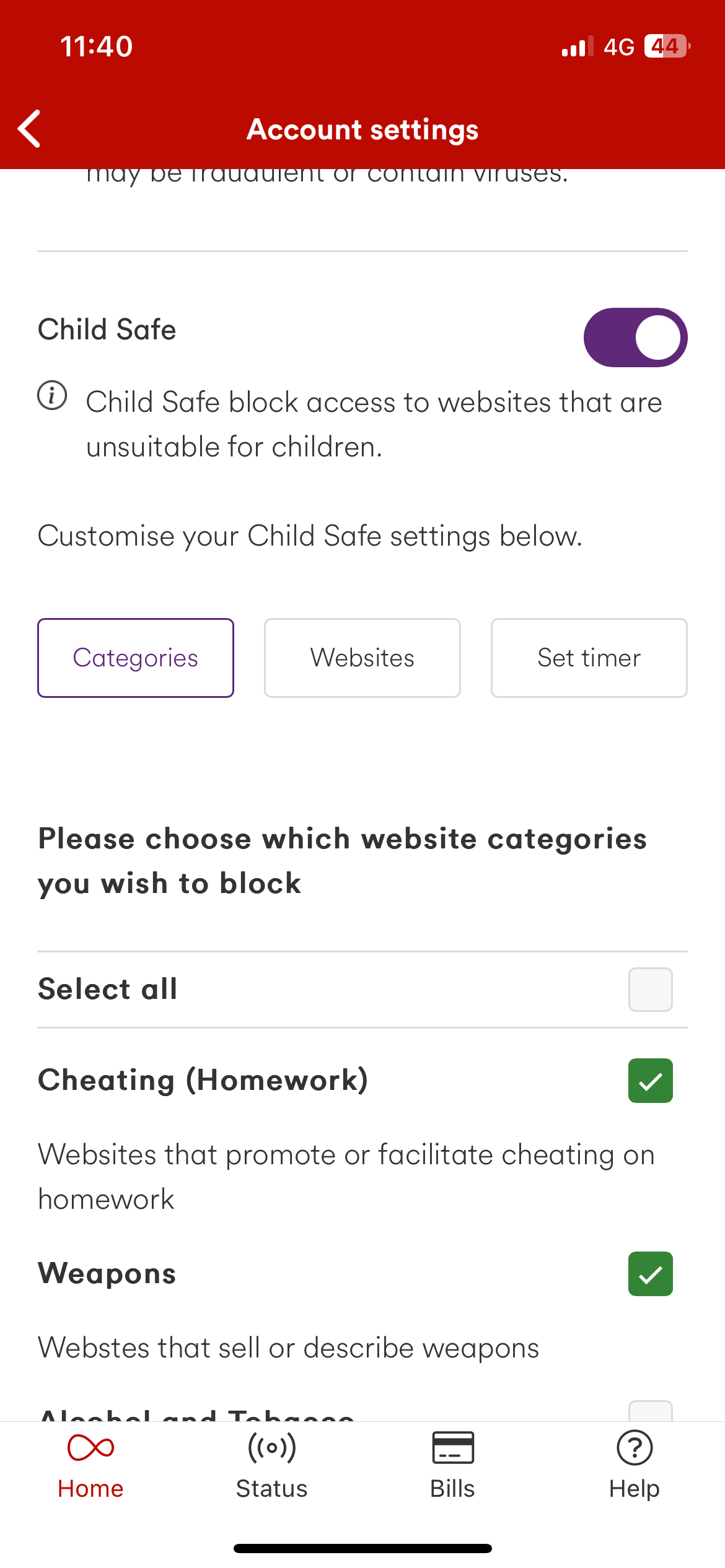Tap the Child Safe info icon
Screen dimensions: 725x1568
pos(52,395)
